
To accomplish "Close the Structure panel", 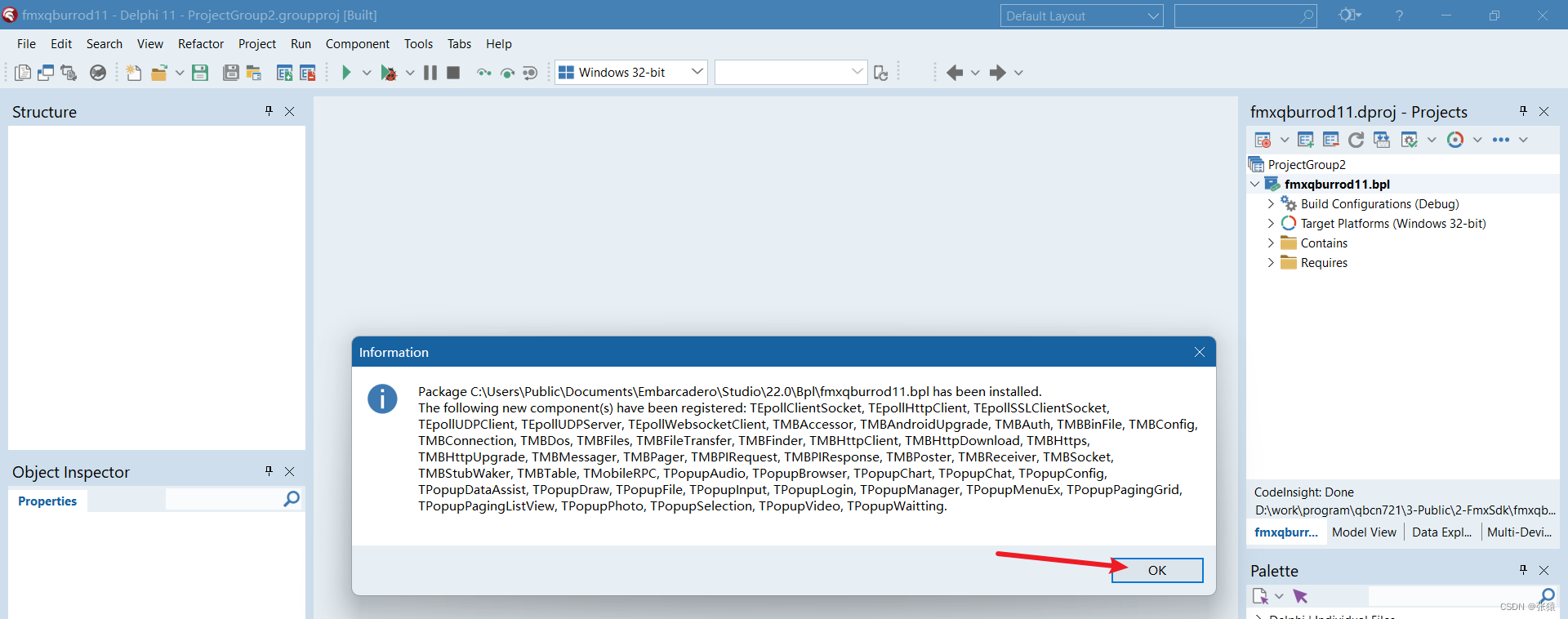I will (x=289, y=111).
